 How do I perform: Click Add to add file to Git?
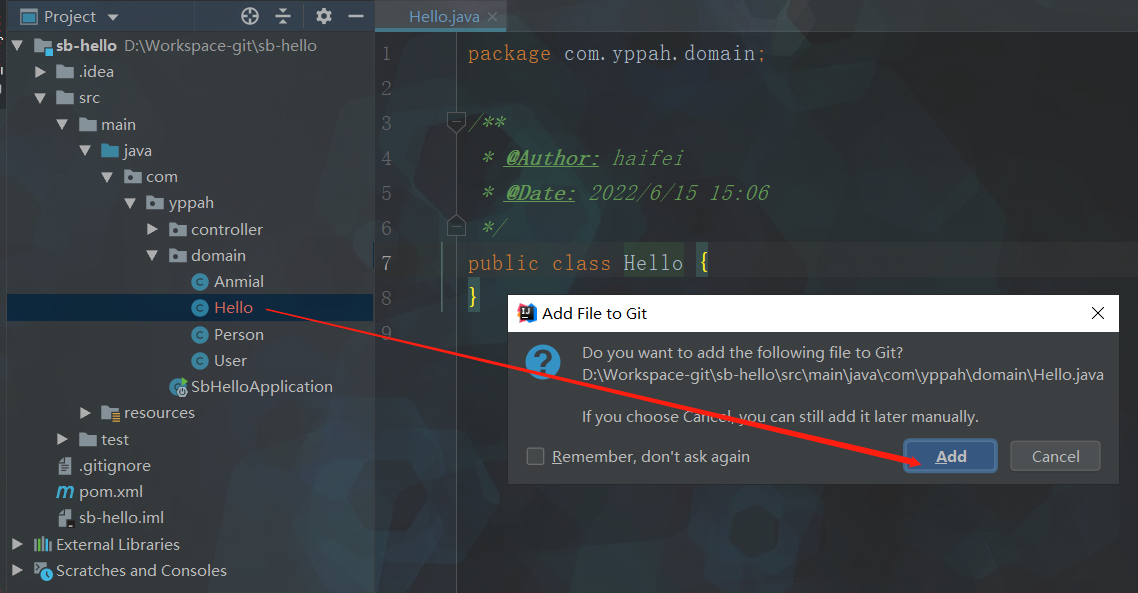click(x=950, y=457)
